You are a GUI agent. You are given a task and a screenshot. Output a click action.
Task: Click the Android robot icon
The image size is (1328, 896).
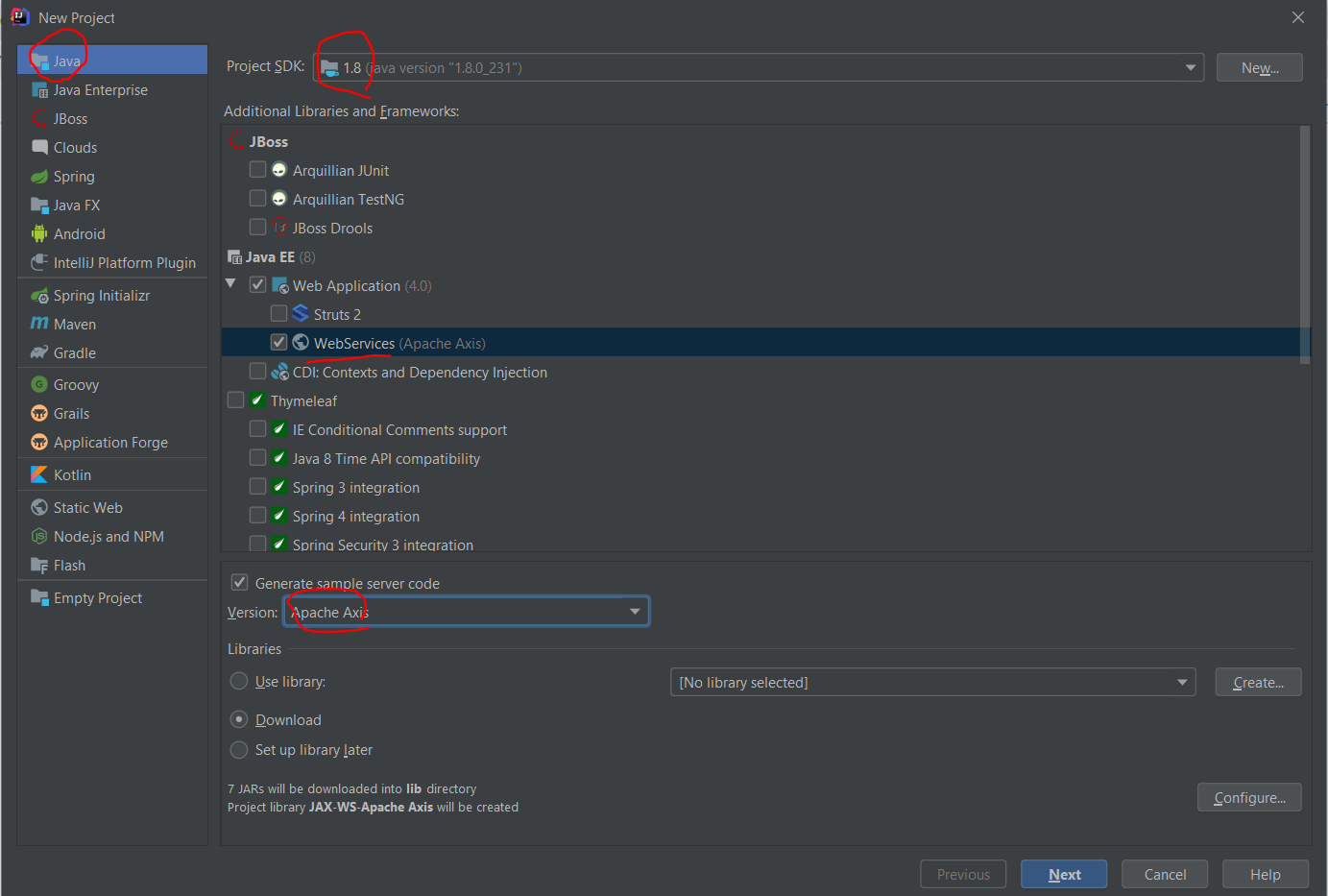pyautogui.click(x=39, y=234)
